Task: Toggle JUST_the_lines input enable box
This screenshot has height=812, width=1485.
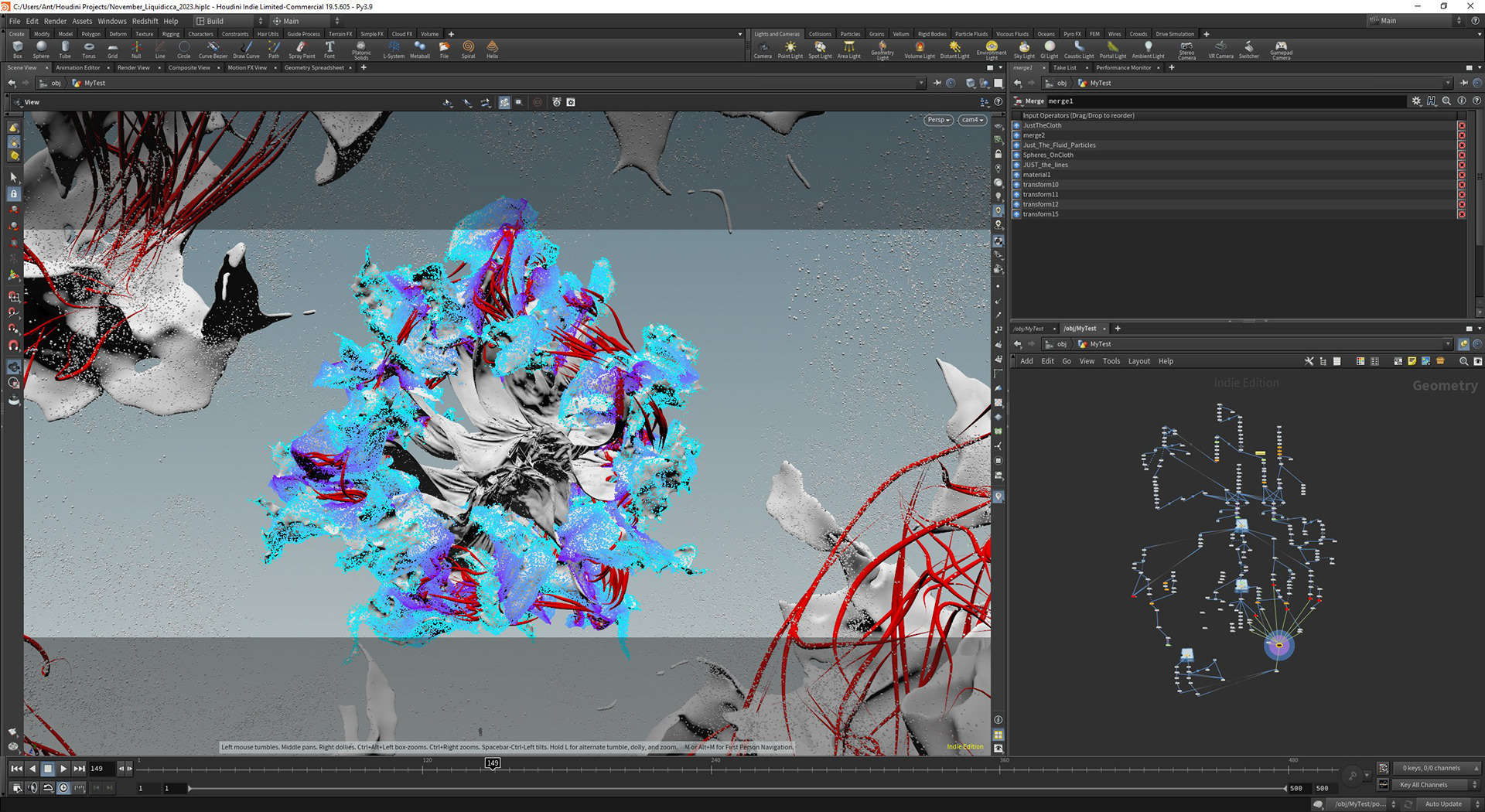Action: pyautogui.click(x=1016, y=165)
